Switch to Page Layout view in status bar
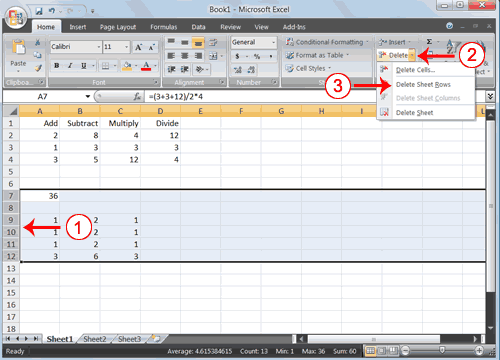Screen dimensions: 500x360 382,351
